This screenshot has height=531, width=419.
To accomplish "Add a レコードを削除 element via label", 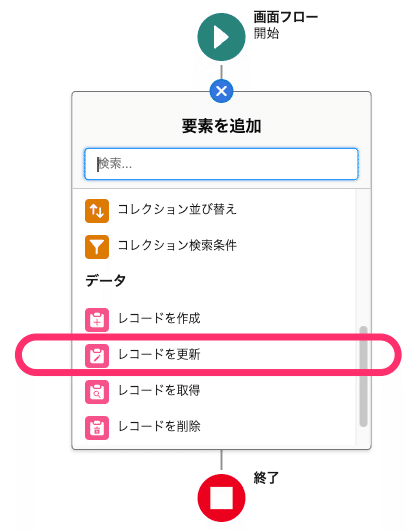I will point(159,426).
